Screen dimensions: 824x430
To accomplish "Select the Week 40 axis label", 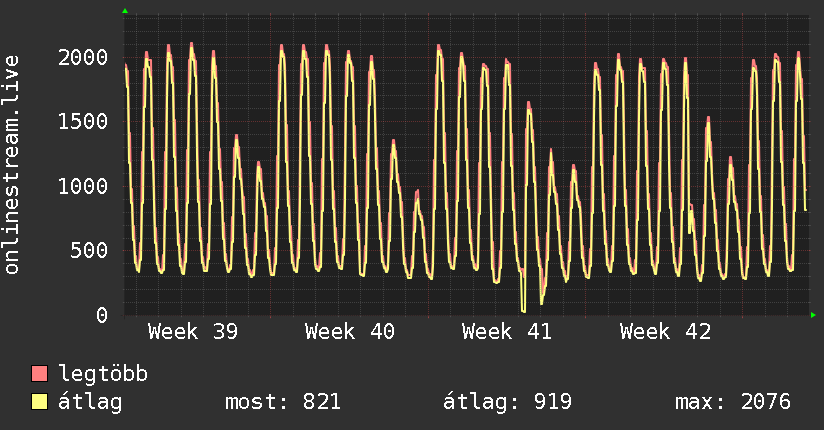I will [x=350, y=332].
